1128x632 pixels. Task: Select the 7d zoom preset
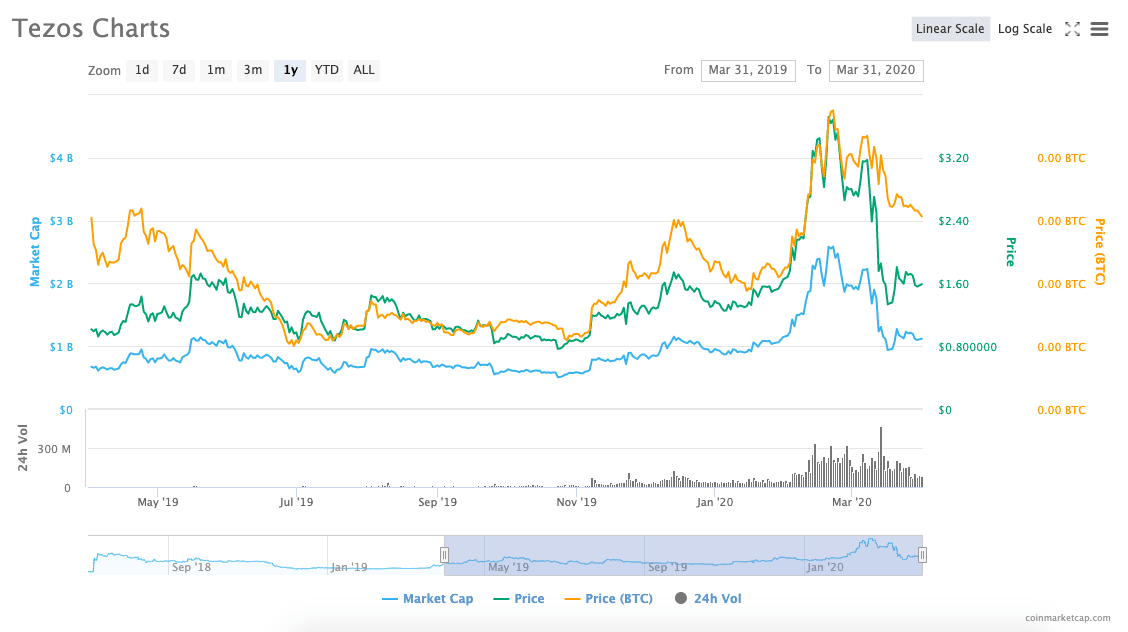(179, 70)
